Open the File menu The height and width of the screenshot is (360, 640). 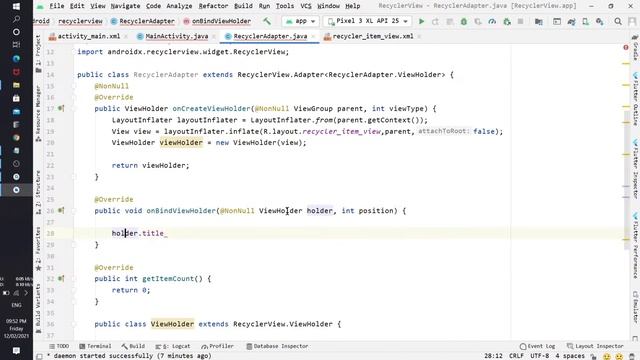(x=56, y=6)
